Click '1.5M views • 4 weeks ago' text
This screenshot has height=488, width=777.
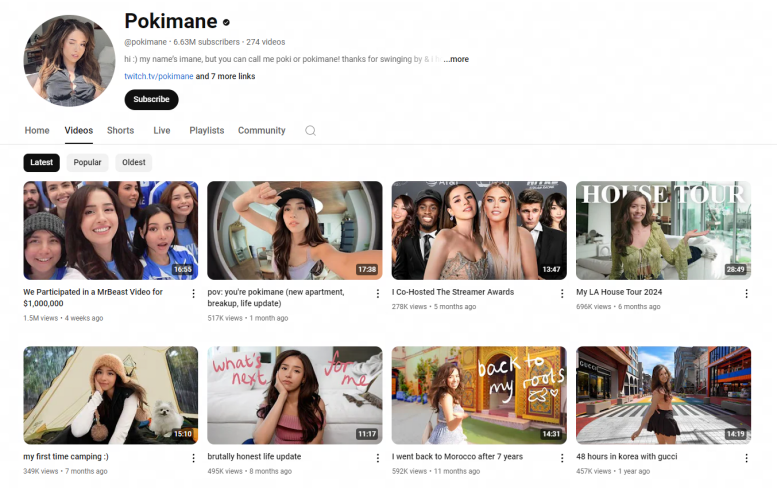(63, 318)
